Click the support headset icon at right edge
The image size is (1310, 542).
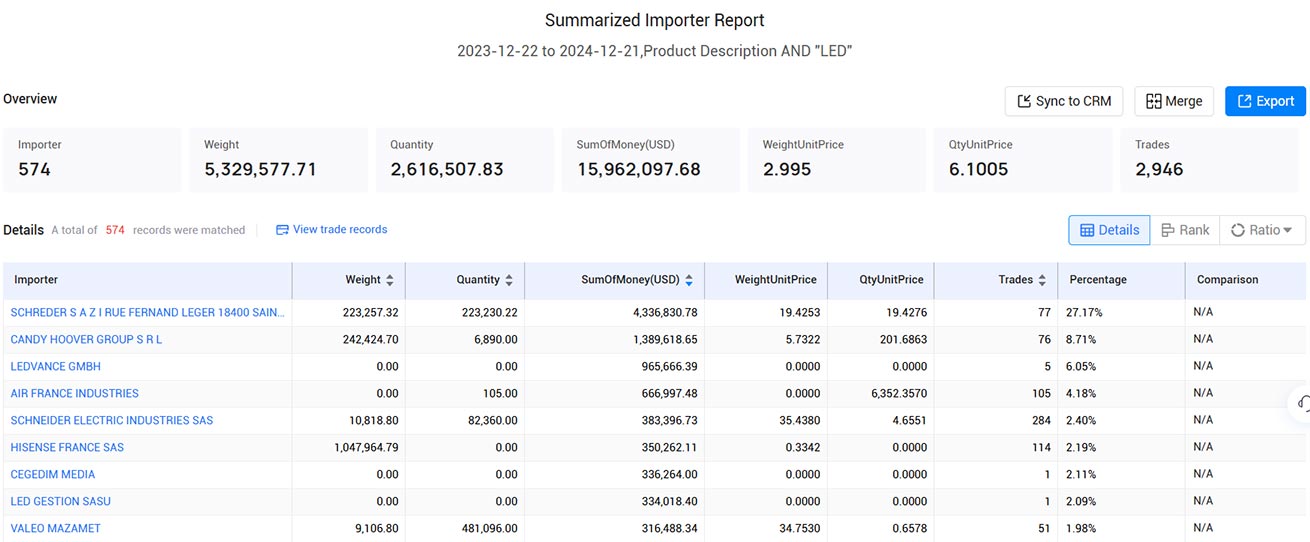1301,402
